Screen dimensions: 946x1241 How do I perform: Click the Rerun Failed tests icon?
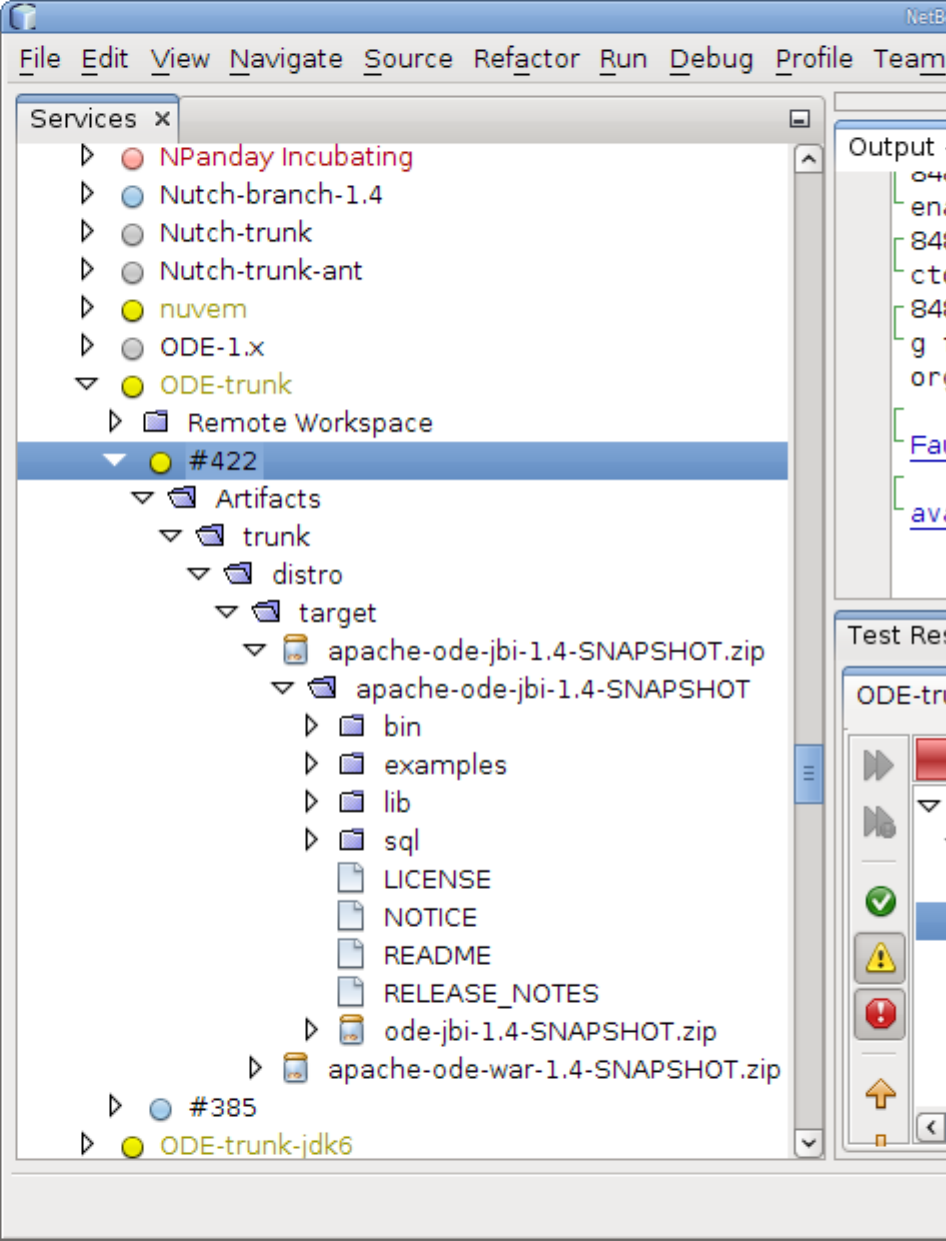[x=879, y=822]
